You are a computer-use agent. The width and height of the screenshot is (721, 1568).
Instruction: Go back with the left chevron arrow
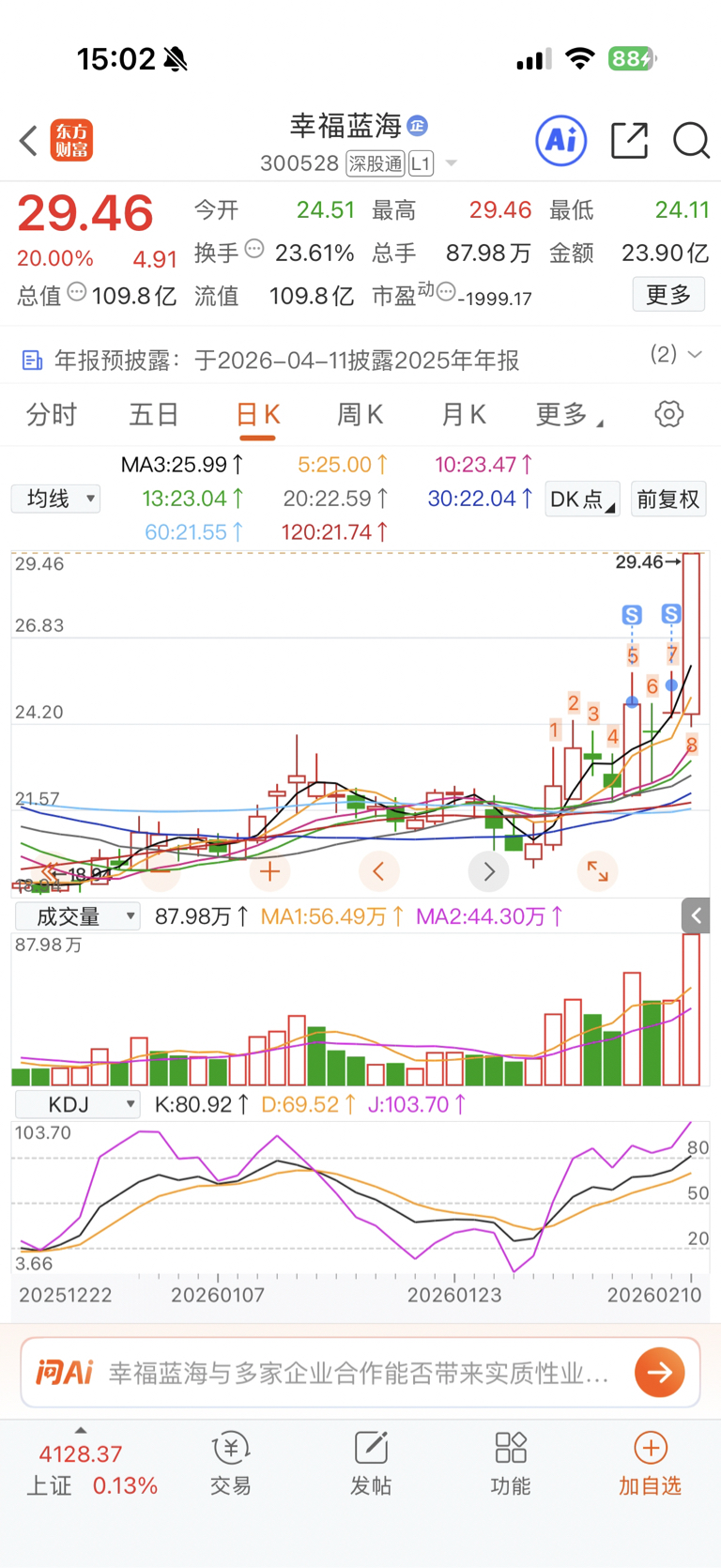(28, 141)
